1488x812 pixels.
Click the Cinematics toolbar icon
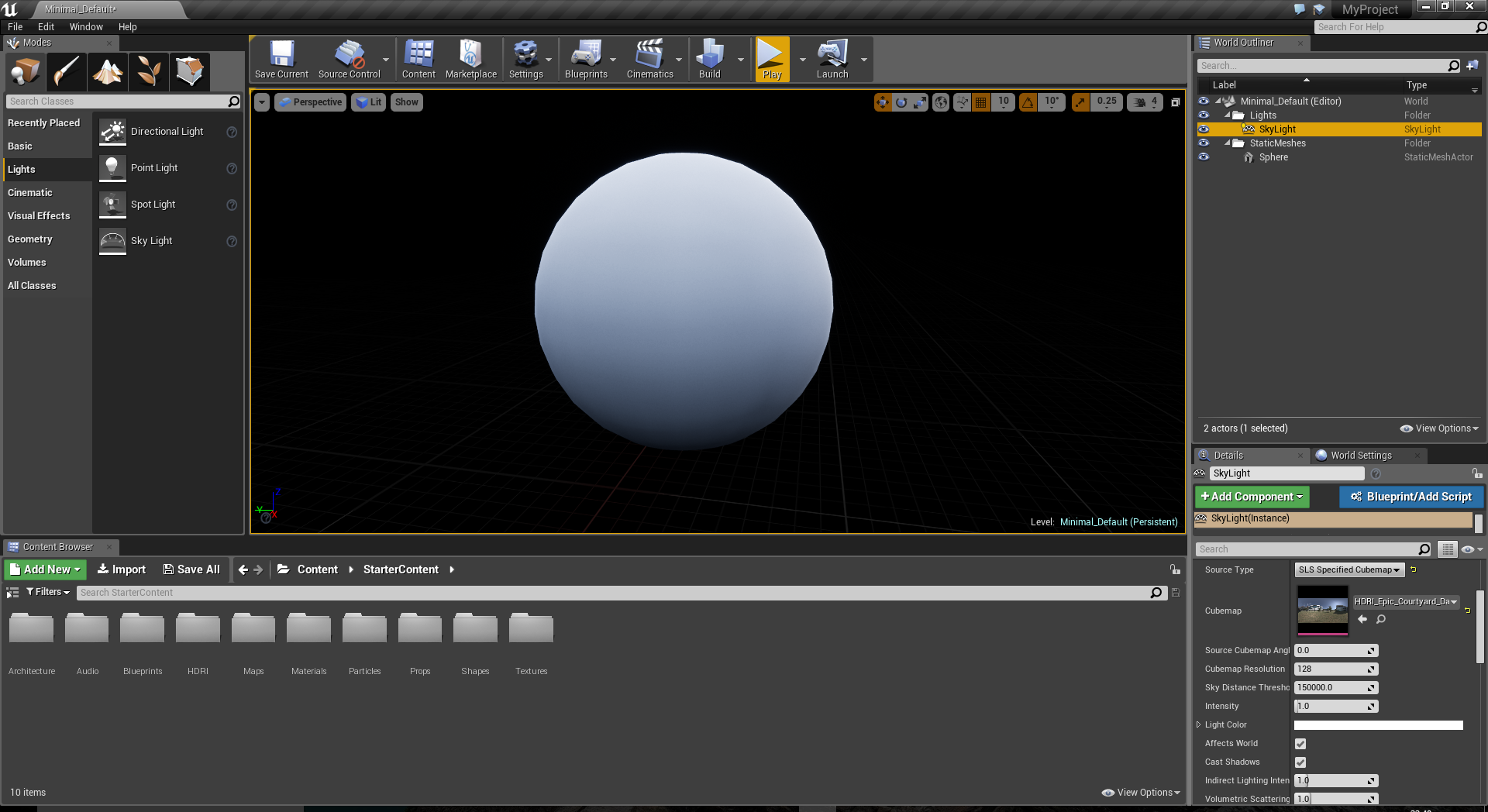649,59
